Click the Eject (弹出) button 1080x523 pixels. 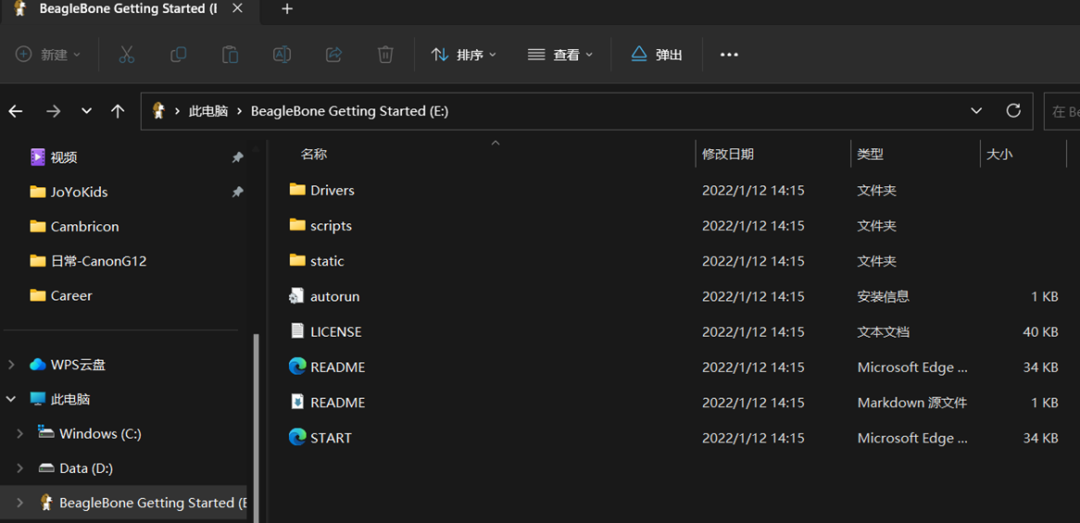[x=656, y=54]
